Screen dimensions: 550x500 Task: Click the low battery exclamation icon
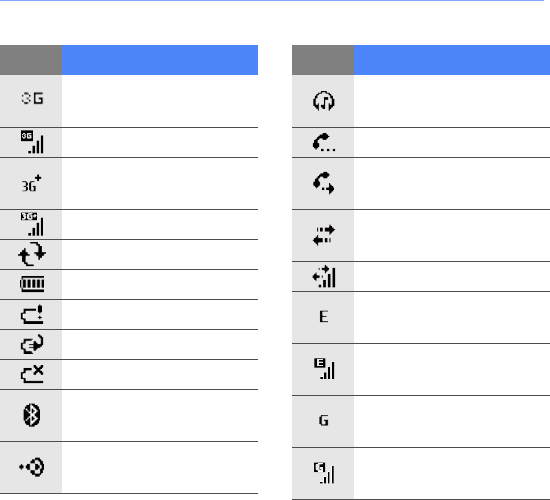(x=32, y=314)
